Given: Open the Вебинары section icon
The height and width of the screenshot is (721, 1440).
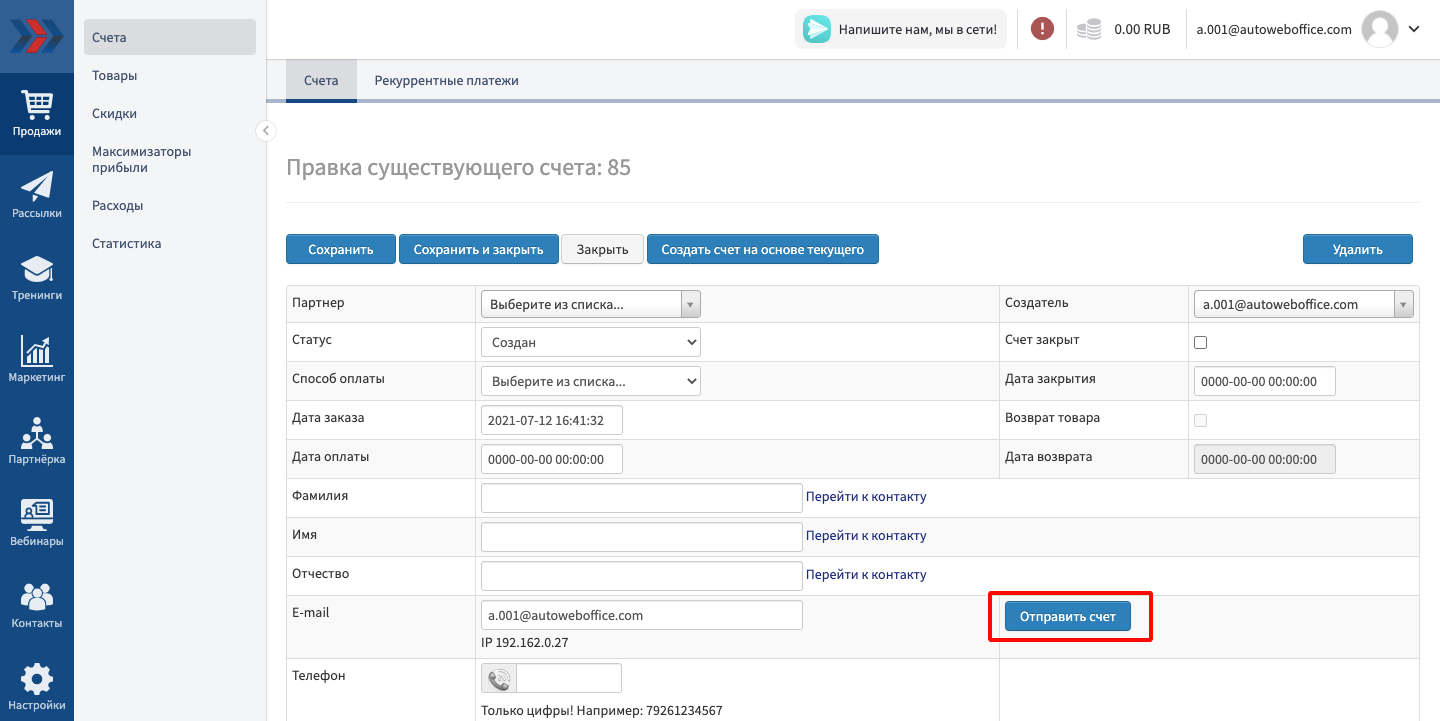Looking at the screenshot, I should pos(37,523).
